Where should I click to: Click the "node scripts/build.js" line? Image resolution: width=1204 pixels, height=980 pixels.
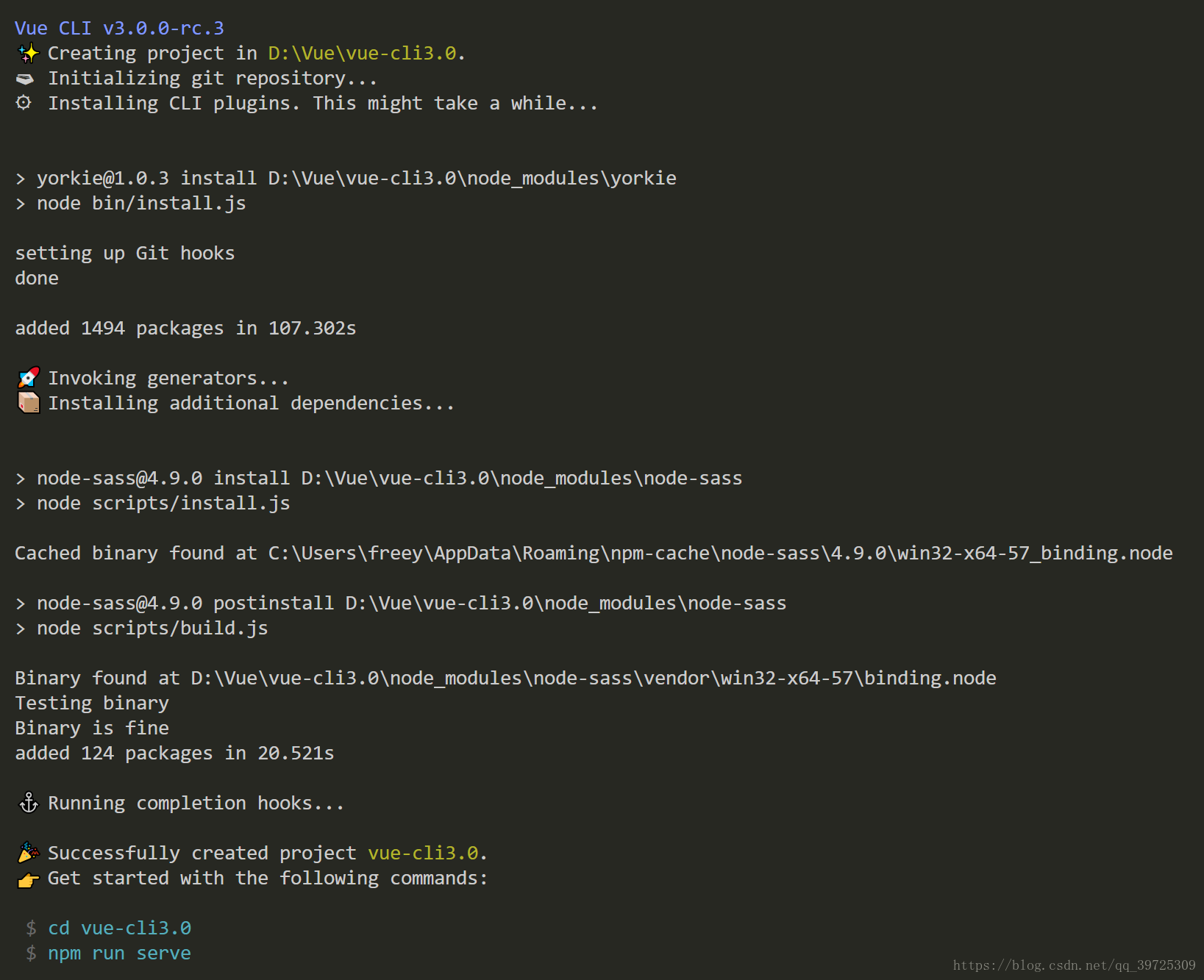(152, 629)
